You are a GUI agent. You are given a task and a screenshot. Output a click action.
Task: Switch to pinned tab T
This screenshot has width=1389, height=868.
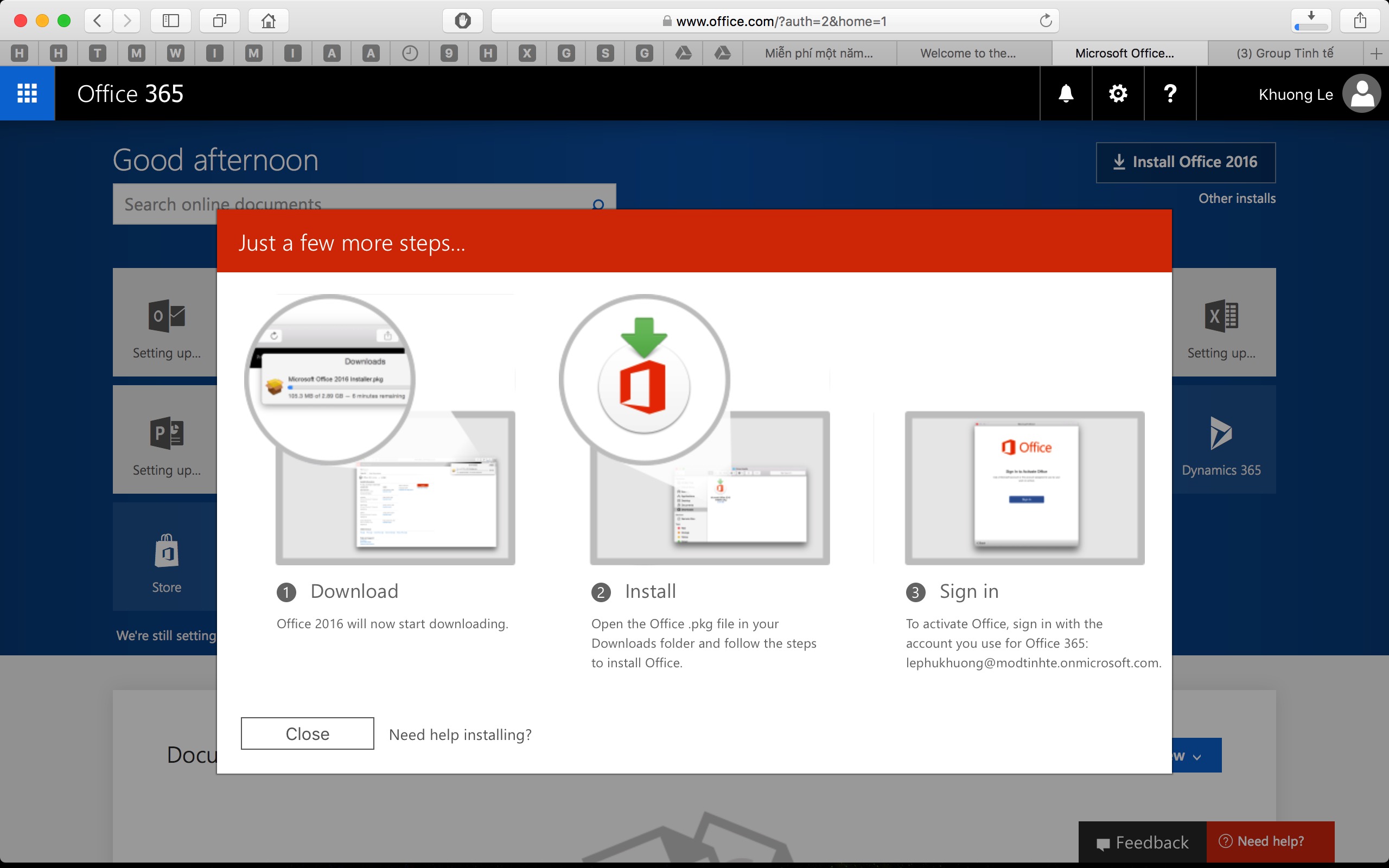tap(98, 53)
